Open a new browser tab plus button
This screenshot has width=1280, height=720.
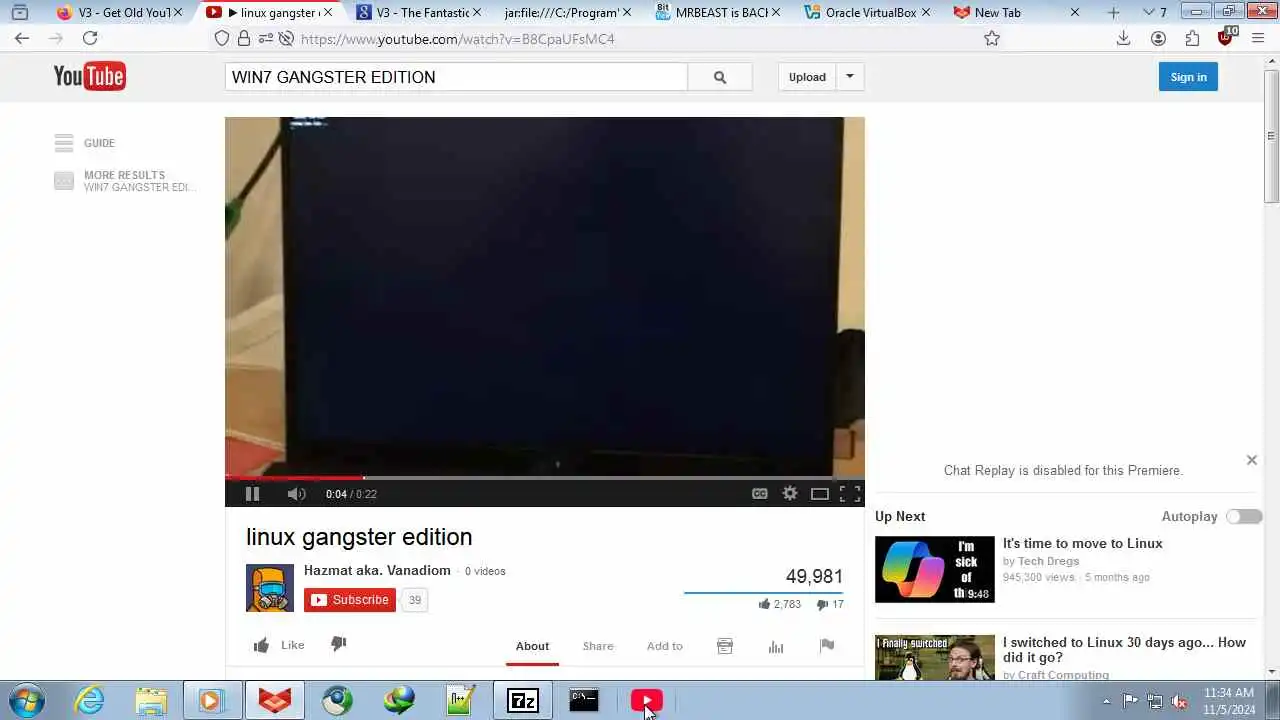[x=1114, y=13]
